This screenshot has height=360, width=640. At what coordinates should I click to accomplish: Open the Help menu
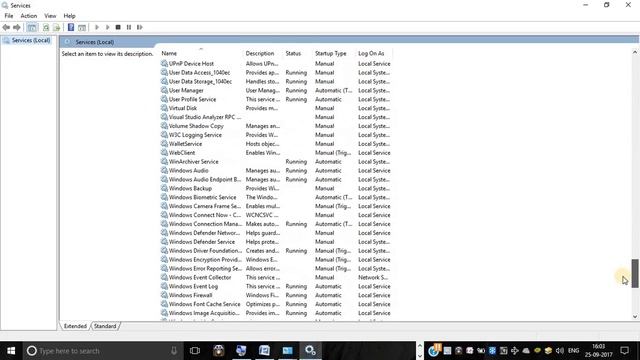point(69,16)
